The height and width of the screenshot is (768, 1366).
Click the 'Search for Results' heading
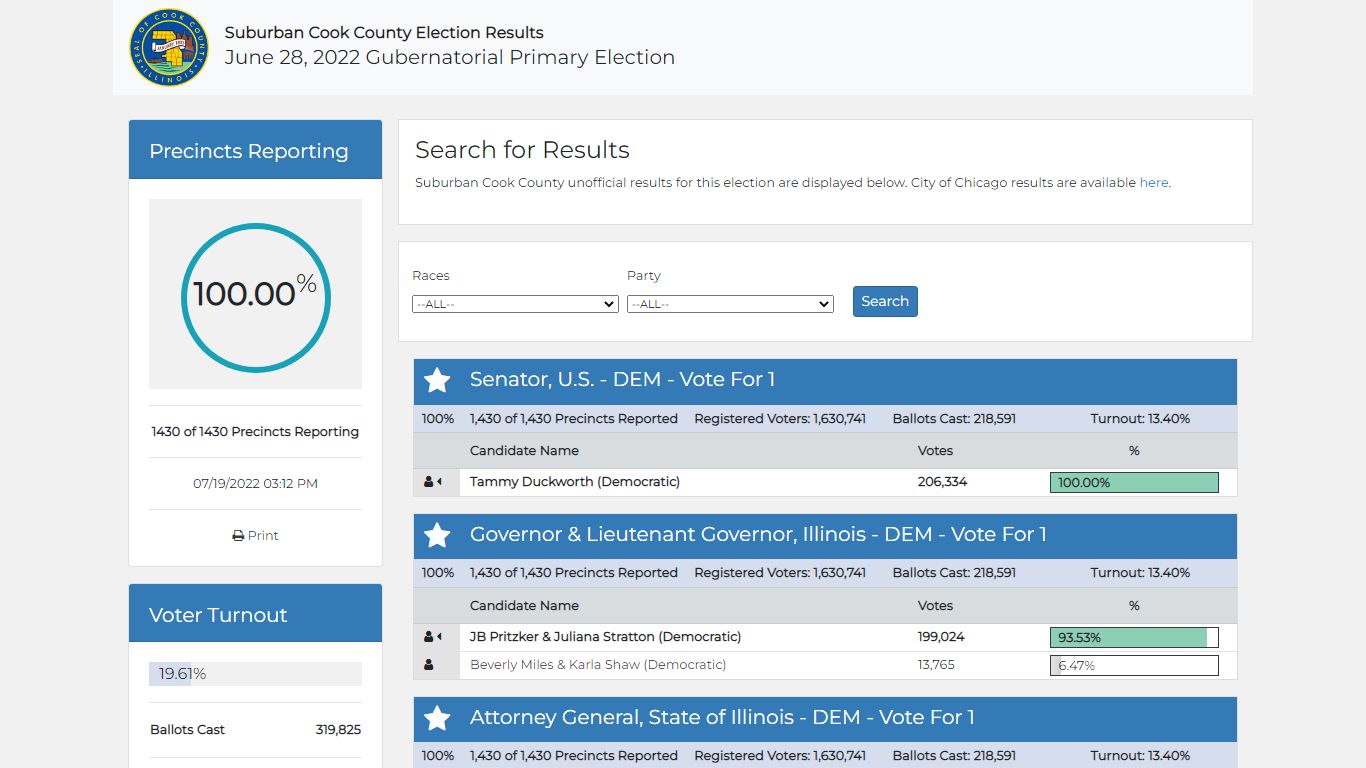522,150
